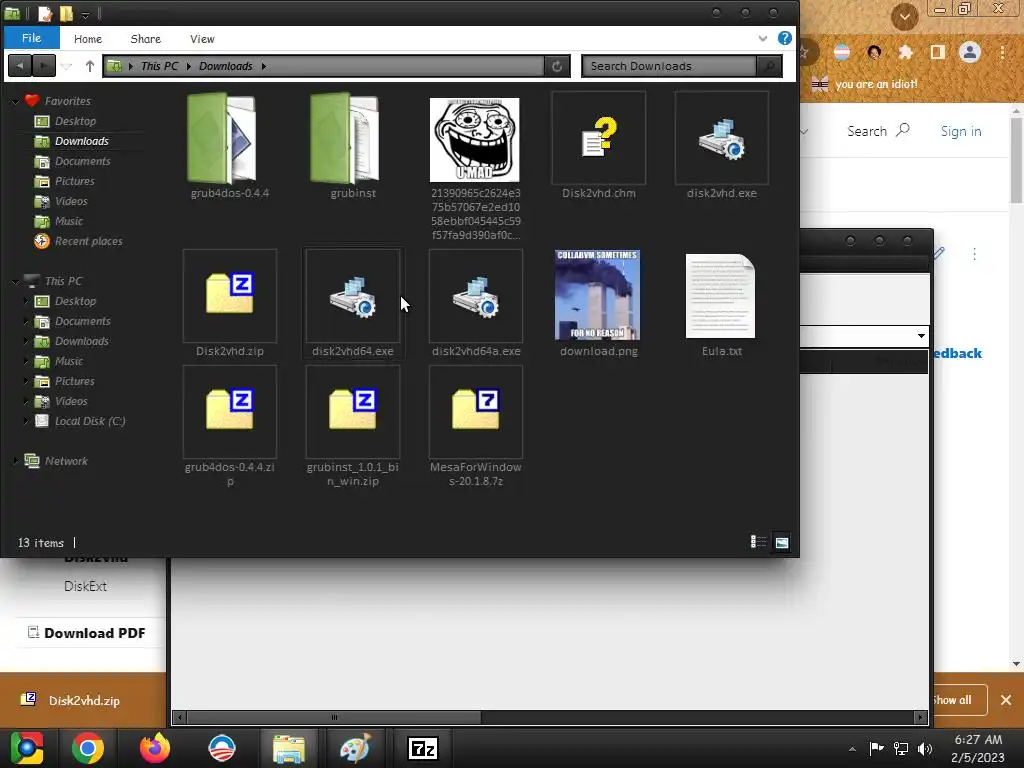The height and width of the screenshot is (768, 1024).
Task: Switch to the View ribbon tab
Action: click(202, 39)
